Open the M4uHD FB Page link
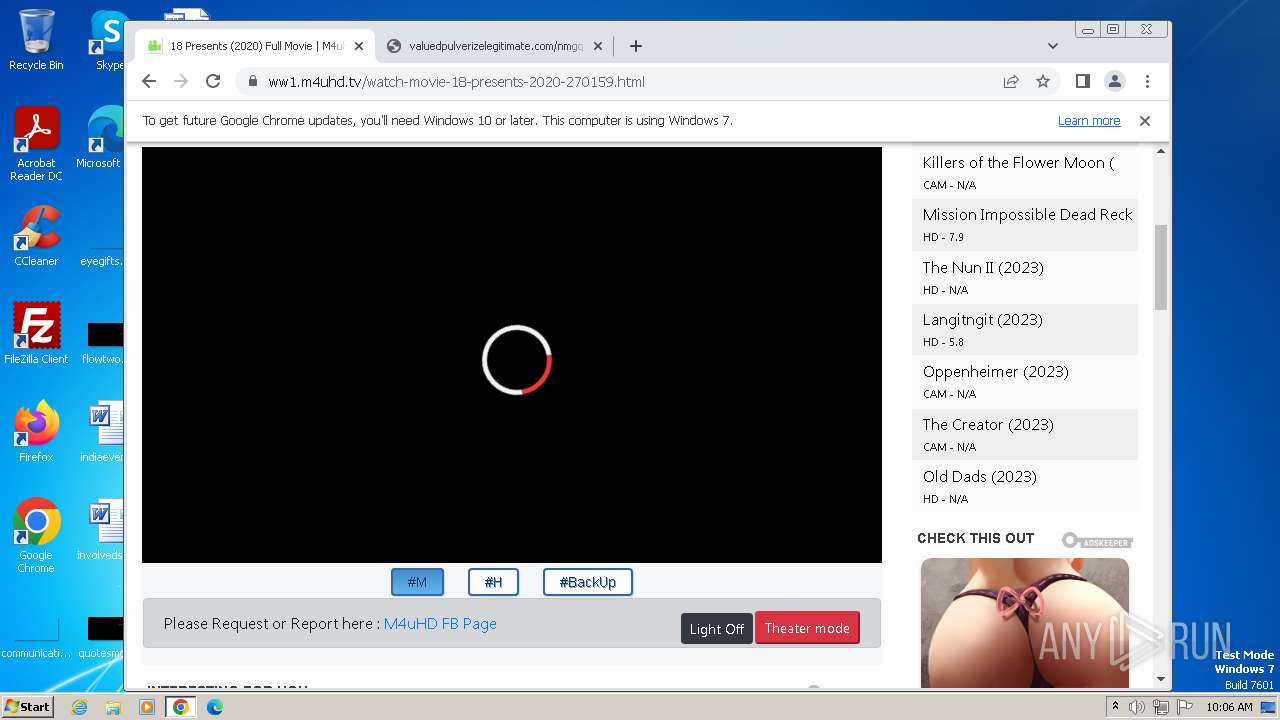1280x720 pixels. (440, 624)
